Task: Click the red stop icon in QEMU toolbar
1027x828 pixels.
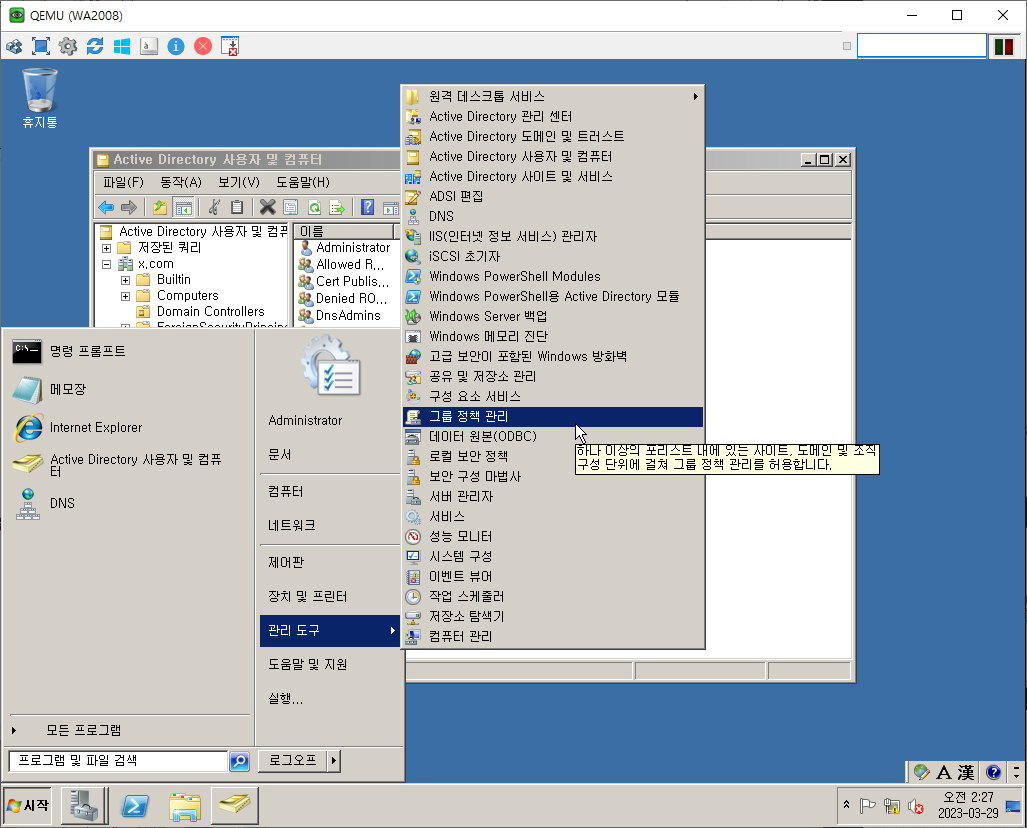Action: coord(203,46)
